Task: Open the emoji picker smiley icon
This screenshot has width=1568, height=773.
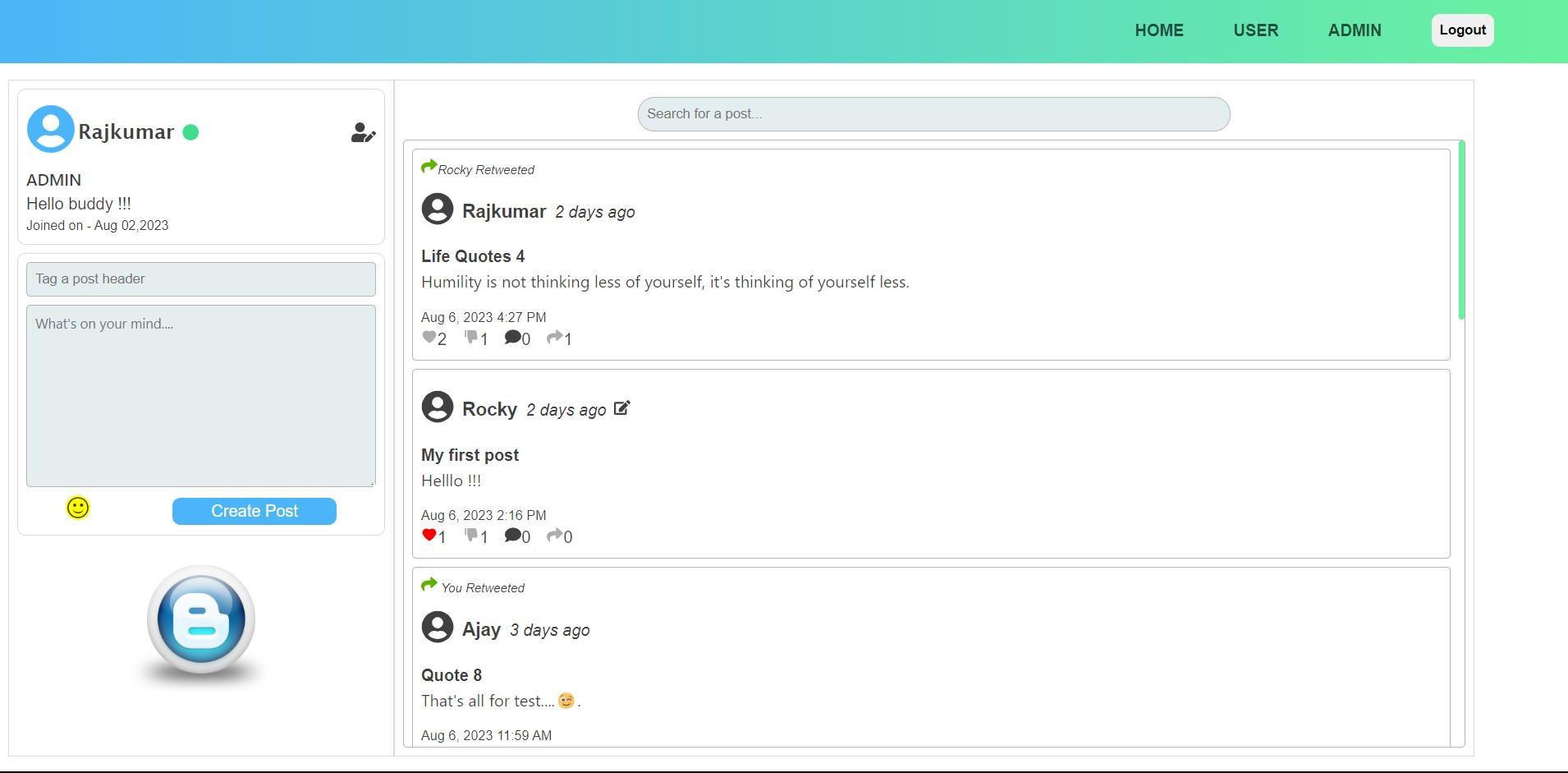Action: click(x=78, y=508)
